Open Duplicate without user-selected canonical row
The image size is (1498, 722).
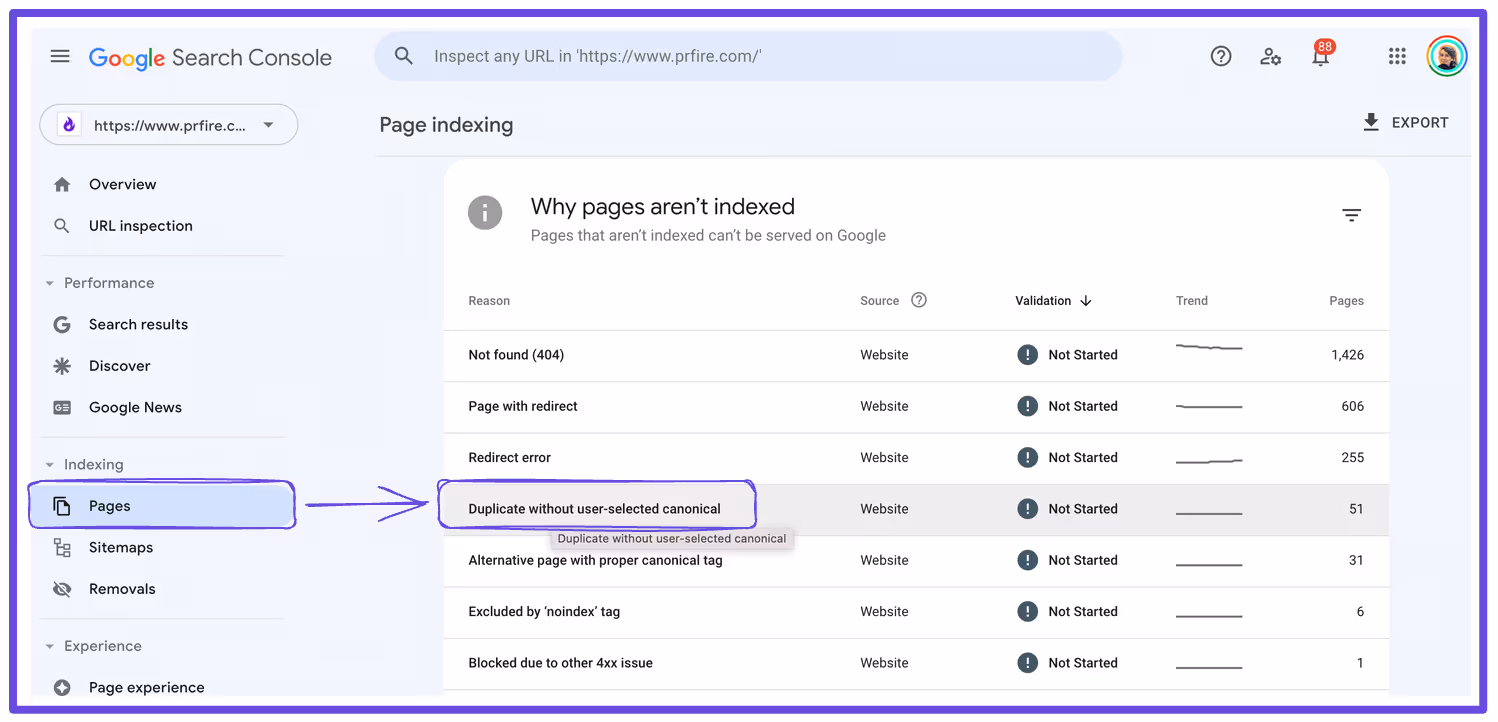[916, 509]
